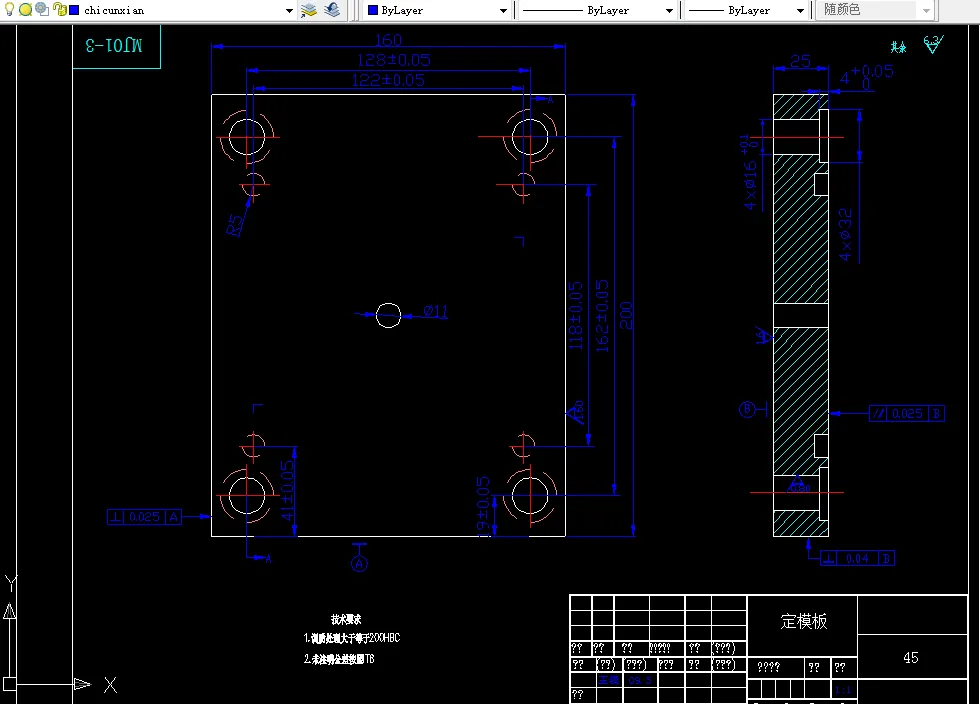The width and height of the screenshot is (980, 704).
Task: Select the 160 width dimension text
Action: (388, 40)
